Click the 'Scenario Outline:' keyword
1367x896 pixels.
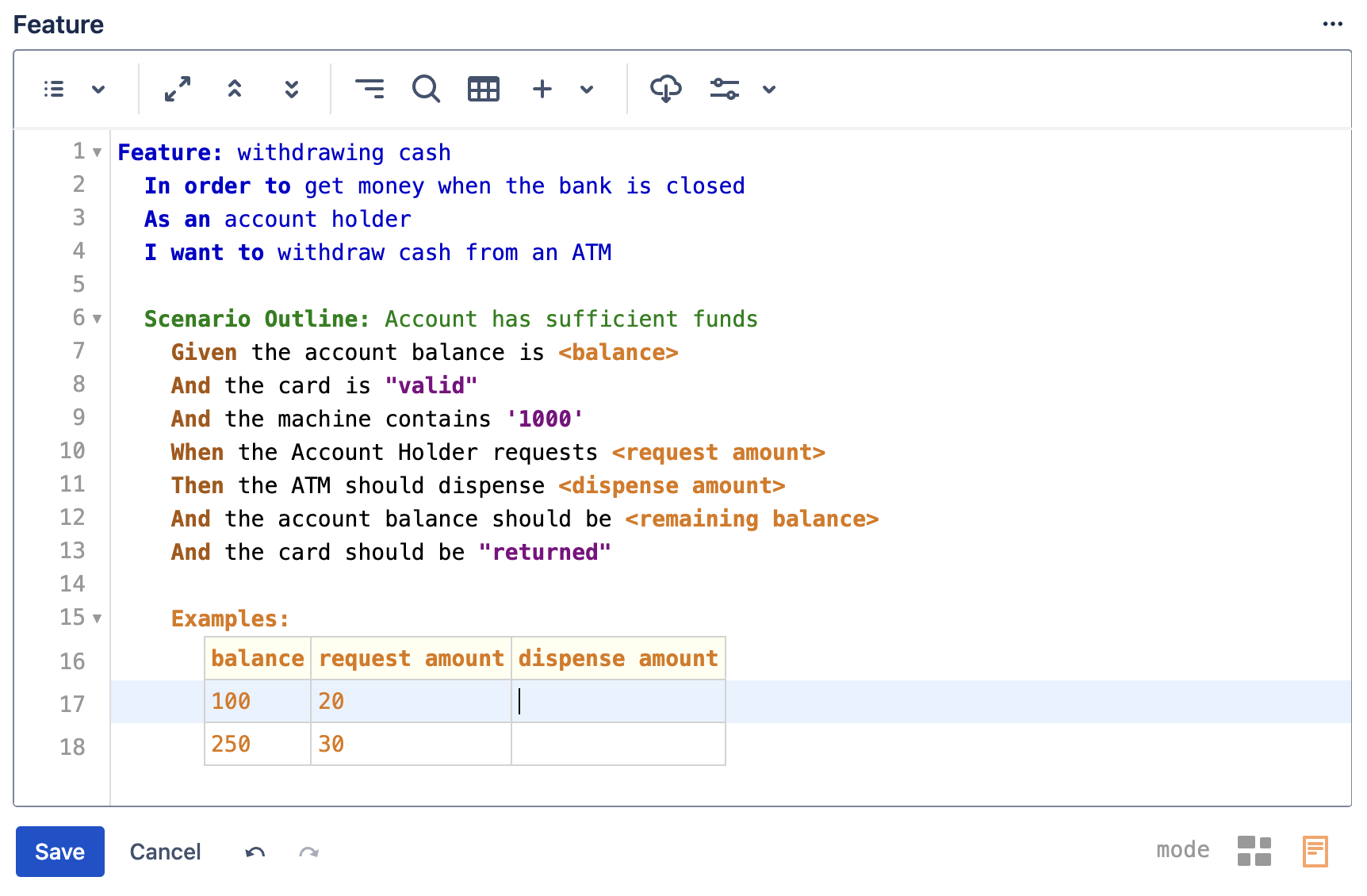(257, 319)
